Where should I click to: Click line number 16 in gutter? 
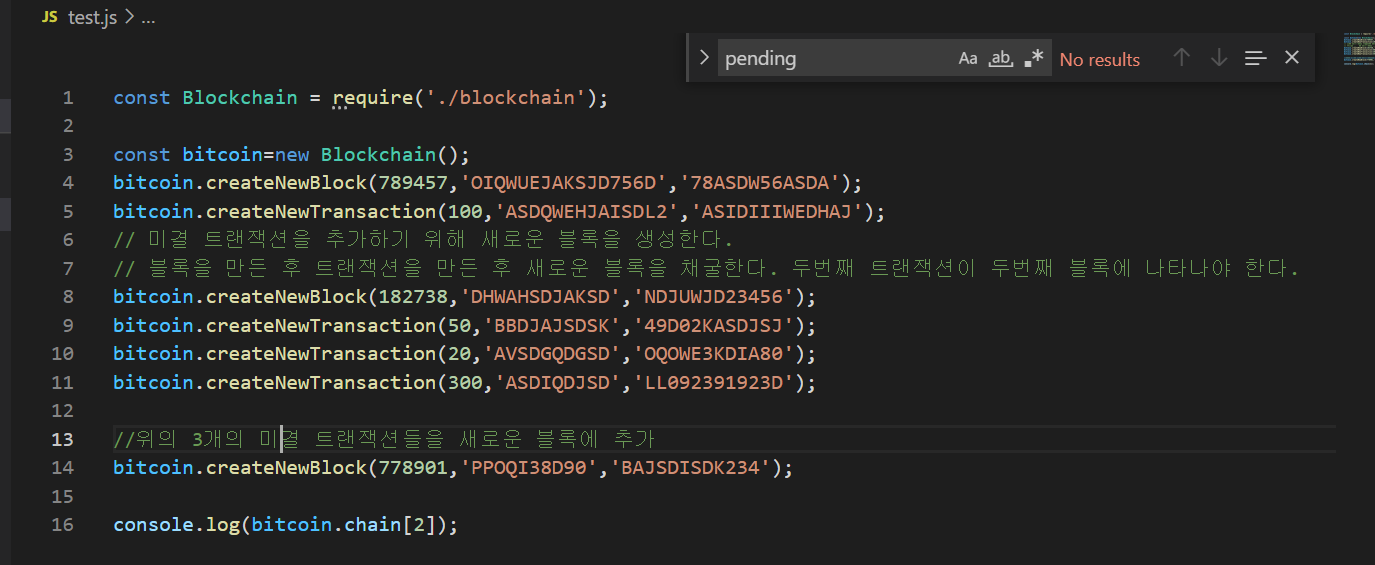pos(62,525)
